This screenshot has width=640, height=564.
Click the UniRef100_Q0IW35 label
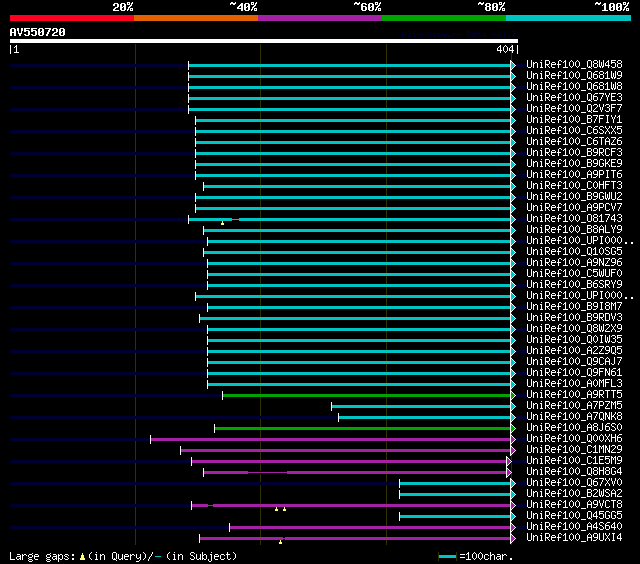coord(574,340)
